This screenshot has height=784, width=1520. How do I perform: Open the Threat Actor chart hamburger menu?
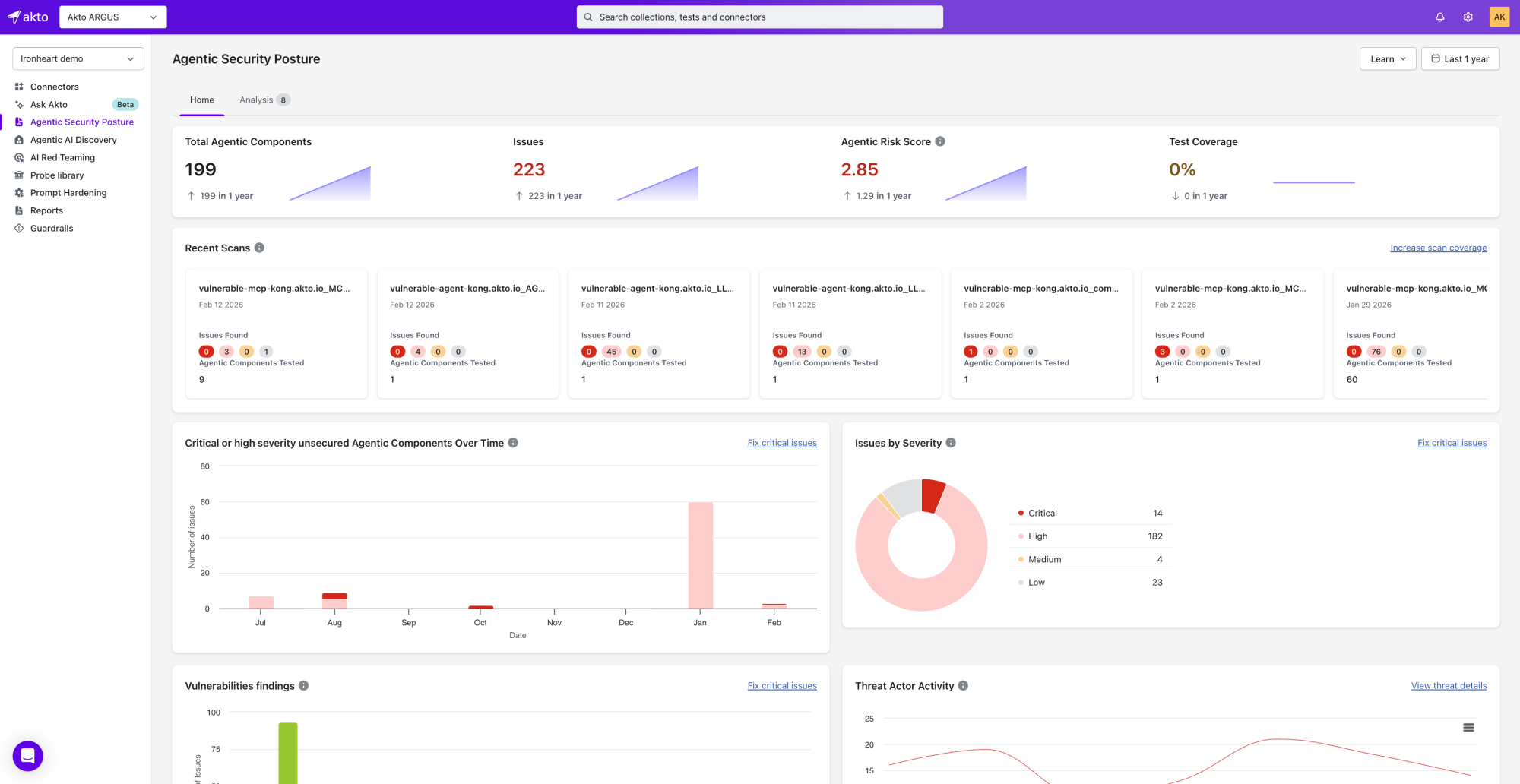coord(1468,727)
